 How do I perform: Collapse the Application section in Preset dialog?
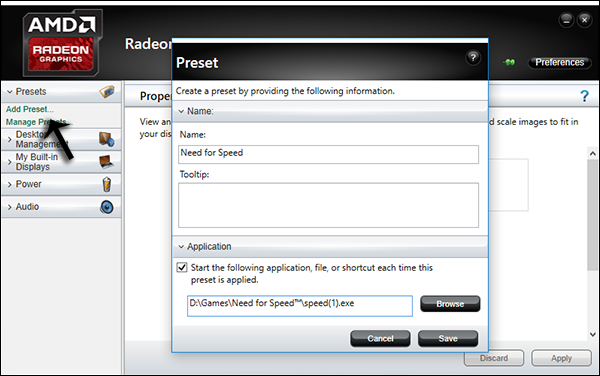181,247
